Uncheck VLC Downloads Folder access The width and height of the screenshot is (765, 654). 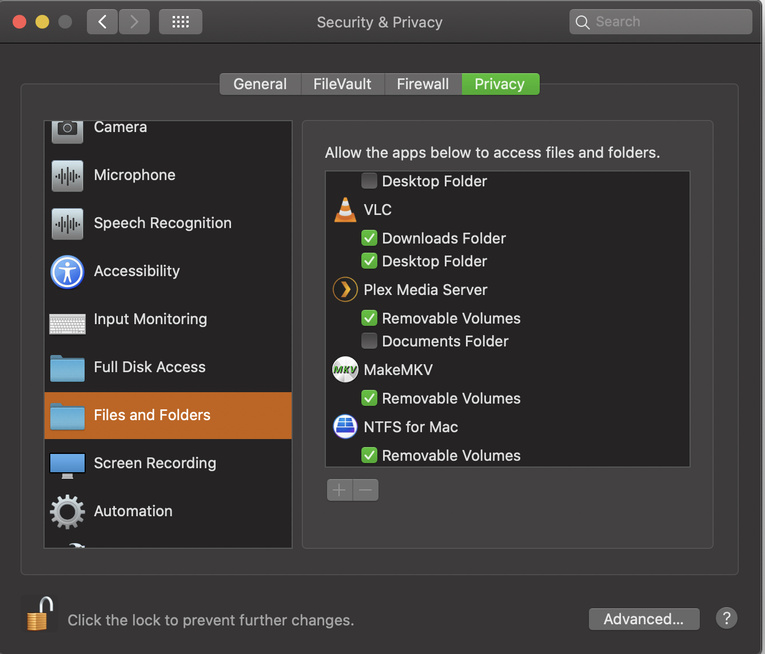pos(369,238)
